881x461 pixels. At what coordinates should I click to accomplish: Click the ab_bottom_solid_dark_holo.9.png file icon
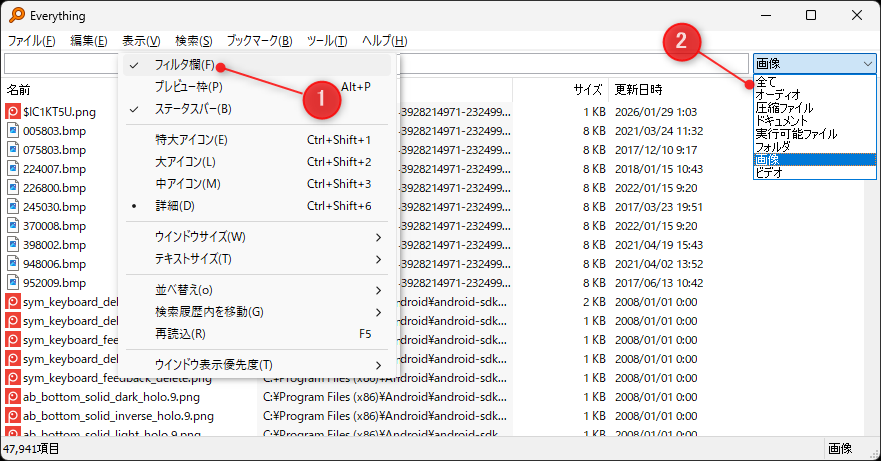coord(13,397)
